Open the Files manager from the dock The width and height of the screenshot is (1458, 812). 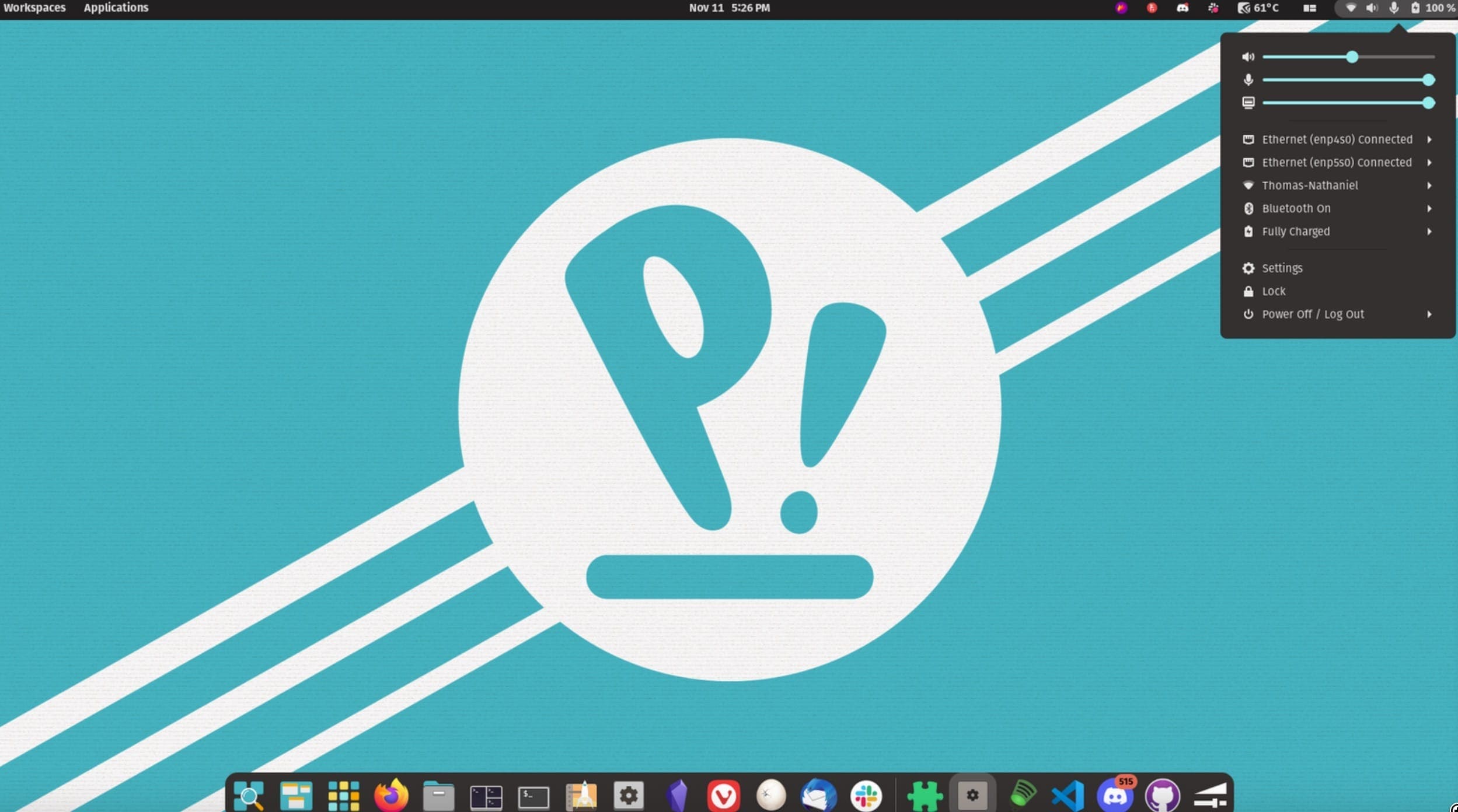(x=438, y=795)
